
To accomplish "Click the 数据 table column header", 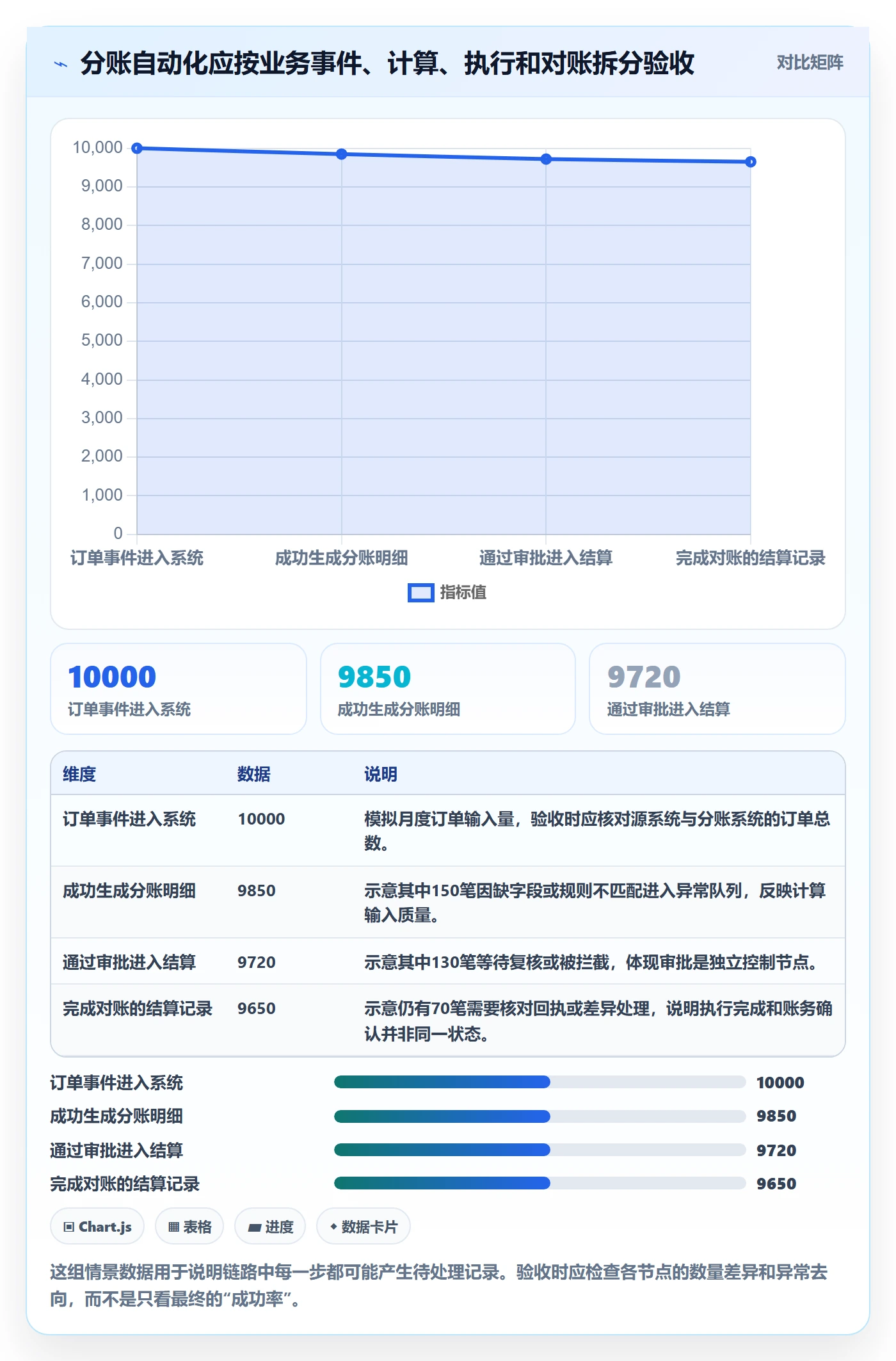I will click(254, 775).
